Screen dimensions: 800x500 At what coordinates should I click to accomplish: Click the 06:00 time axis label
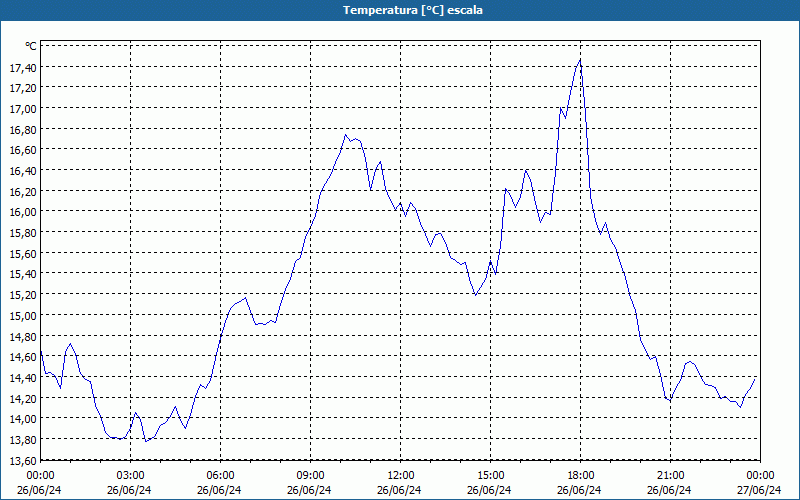(220, 476)
